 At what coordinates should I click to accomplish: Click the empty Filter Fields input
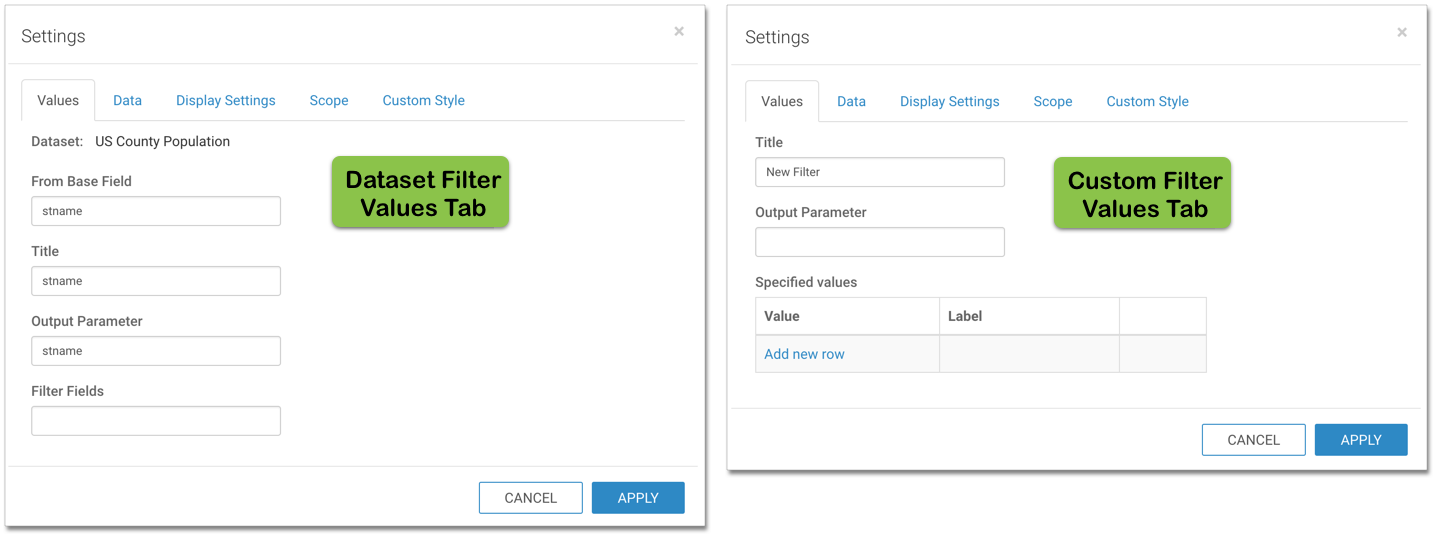coord(156,421)
